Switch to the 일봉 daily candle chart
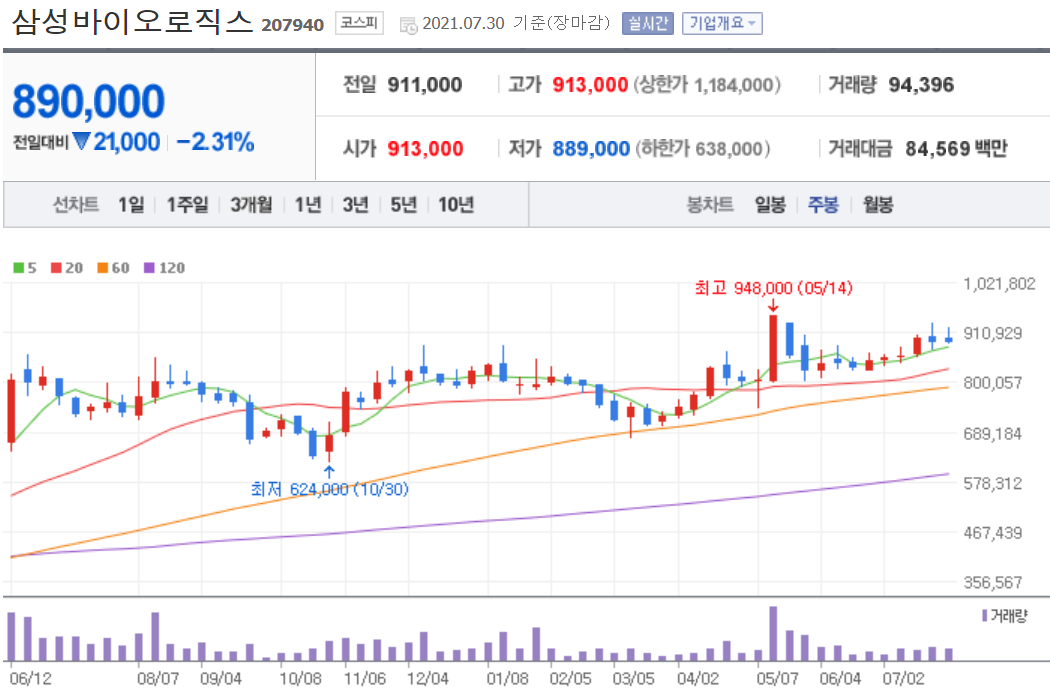The width and height of the screenshot is (1050, 698). pos(770,204)
